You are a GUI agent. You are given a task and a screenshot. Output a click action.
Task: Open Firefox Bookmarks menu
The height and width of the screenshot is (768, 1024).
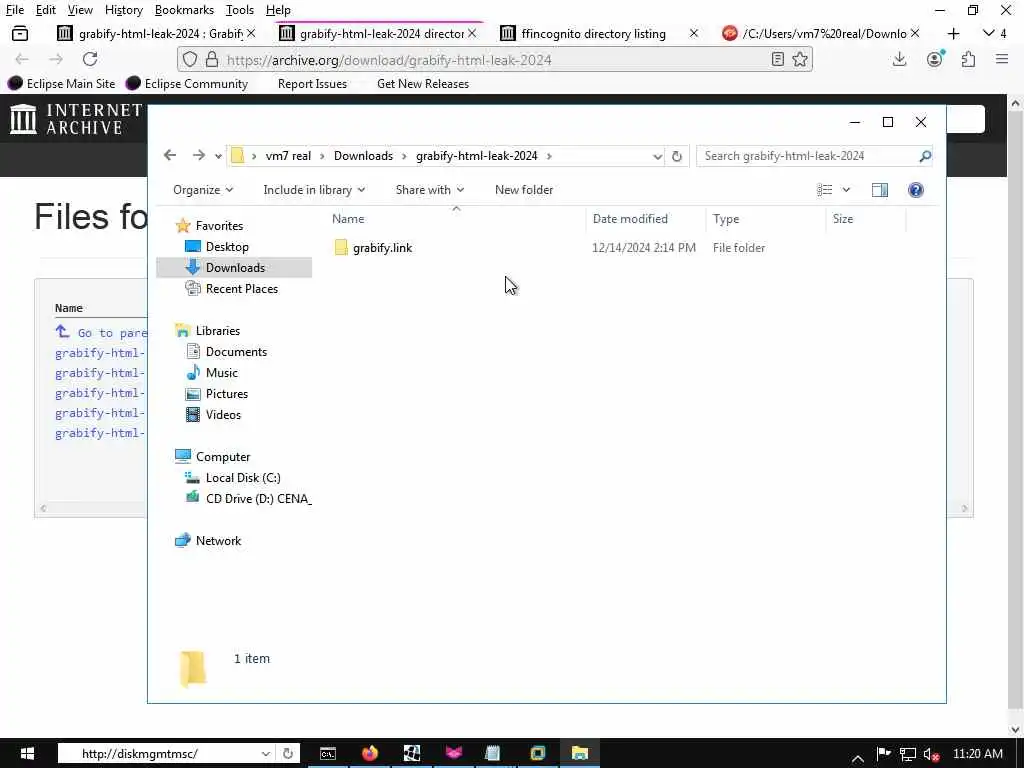(x=184, y=10)
